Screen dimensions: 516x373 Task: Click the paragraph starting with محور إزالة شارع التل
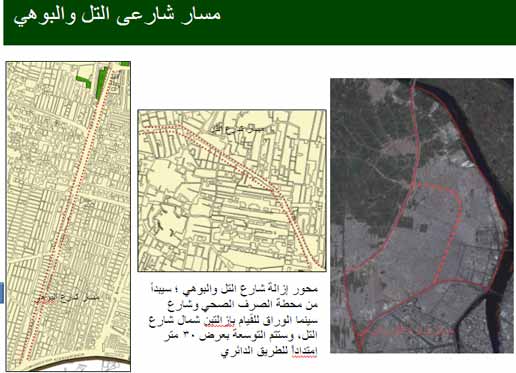tap(233, 320)
